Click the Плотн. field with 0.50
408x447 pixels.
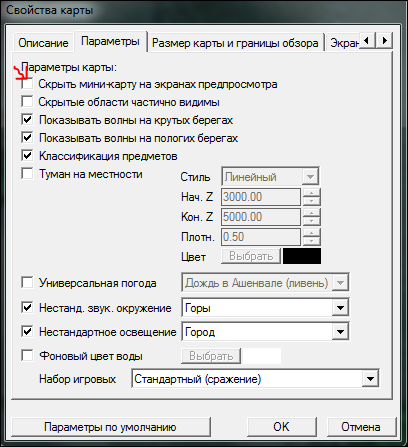[261, 237]
